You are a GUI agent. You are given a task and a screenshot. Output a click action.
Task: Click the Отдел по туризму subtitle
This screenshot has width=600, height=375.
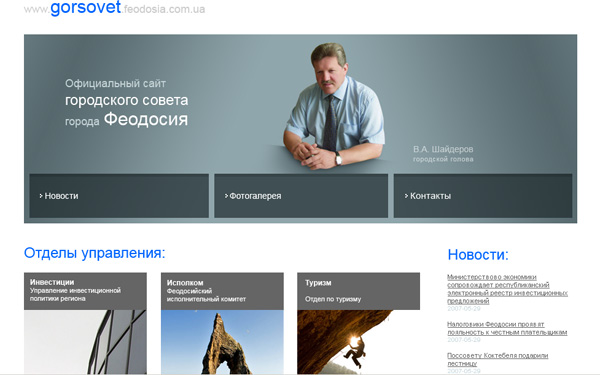pos(333,299)
